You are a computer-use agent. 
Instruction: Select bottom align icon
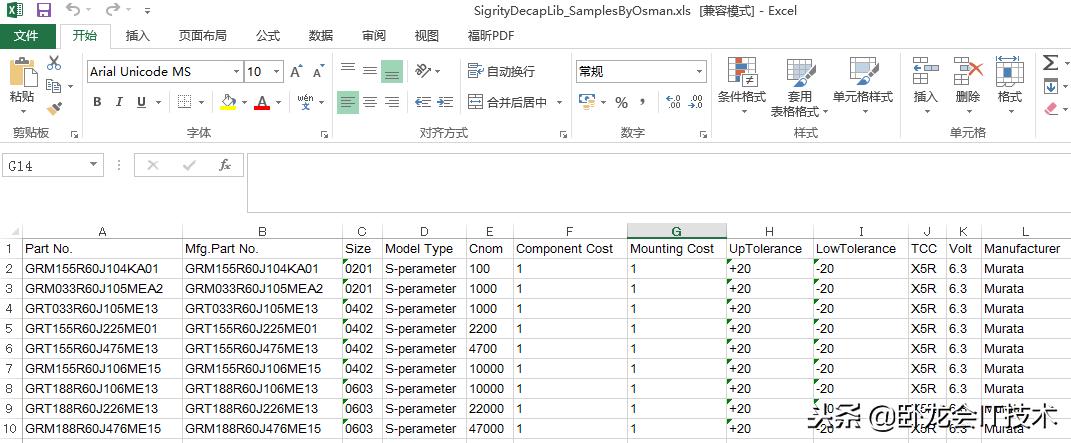click(x=391, y=71)
